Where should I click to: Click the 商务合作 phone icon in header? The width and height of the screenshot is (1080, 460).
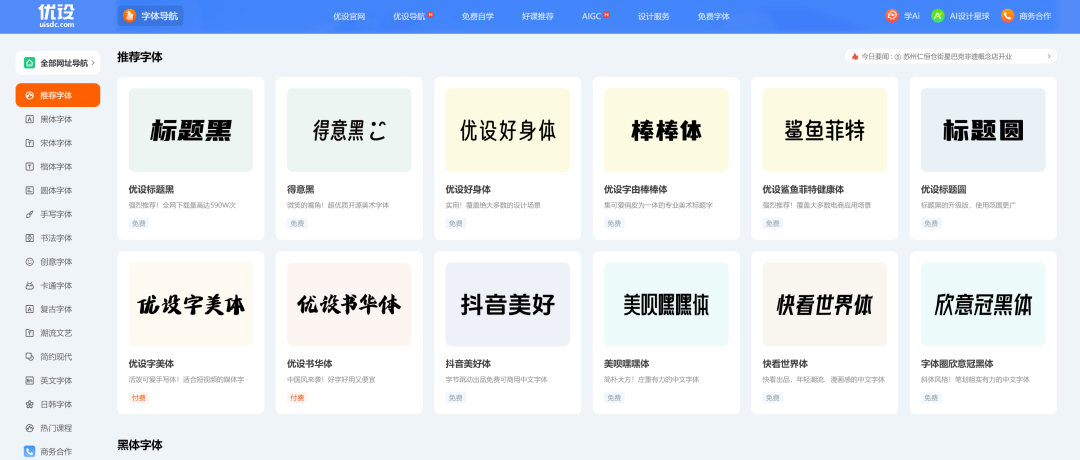[x=1007, y=16]
